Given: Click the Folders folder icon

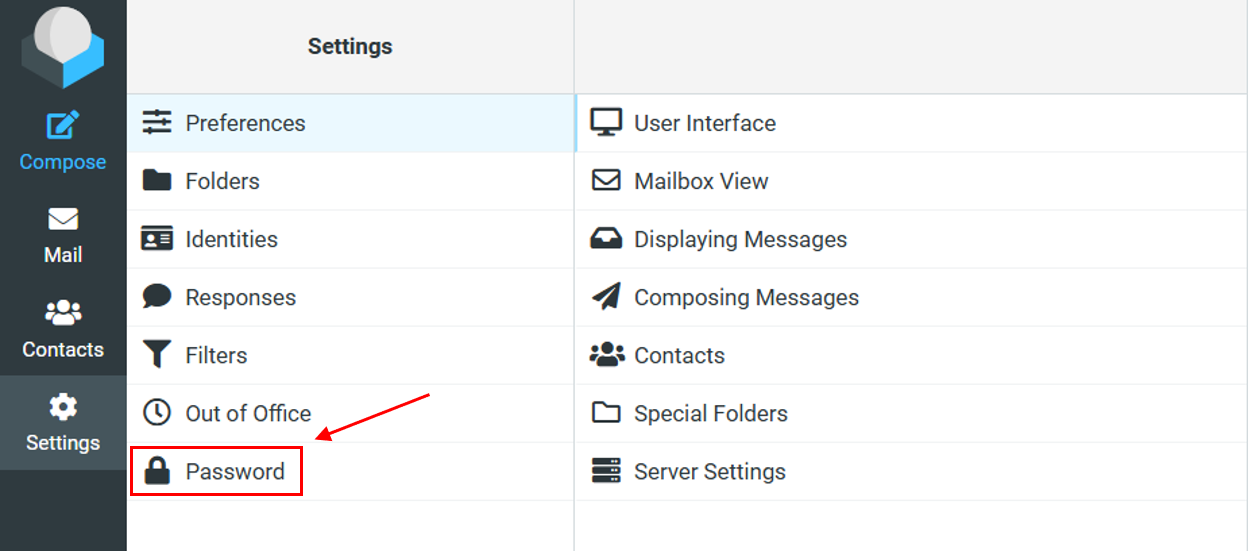Looking at the screenshot, I should click(157, 181).
